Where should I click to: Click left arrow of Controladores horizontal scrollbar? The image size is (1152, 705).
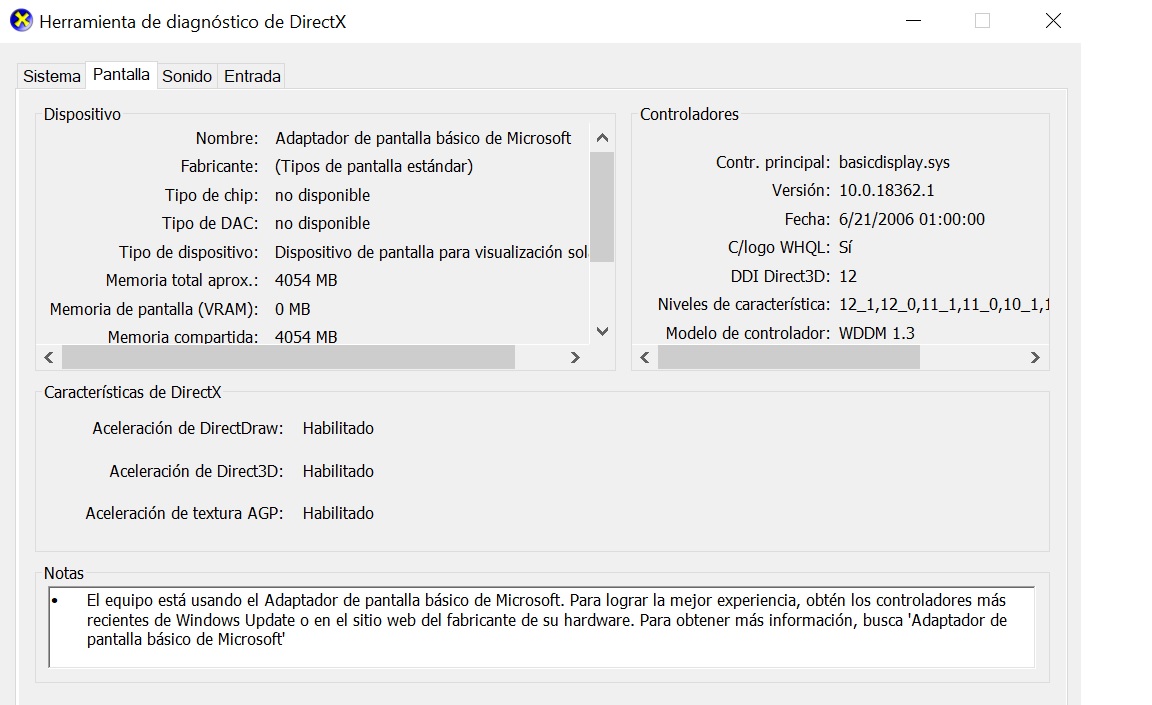click(645, 358)
